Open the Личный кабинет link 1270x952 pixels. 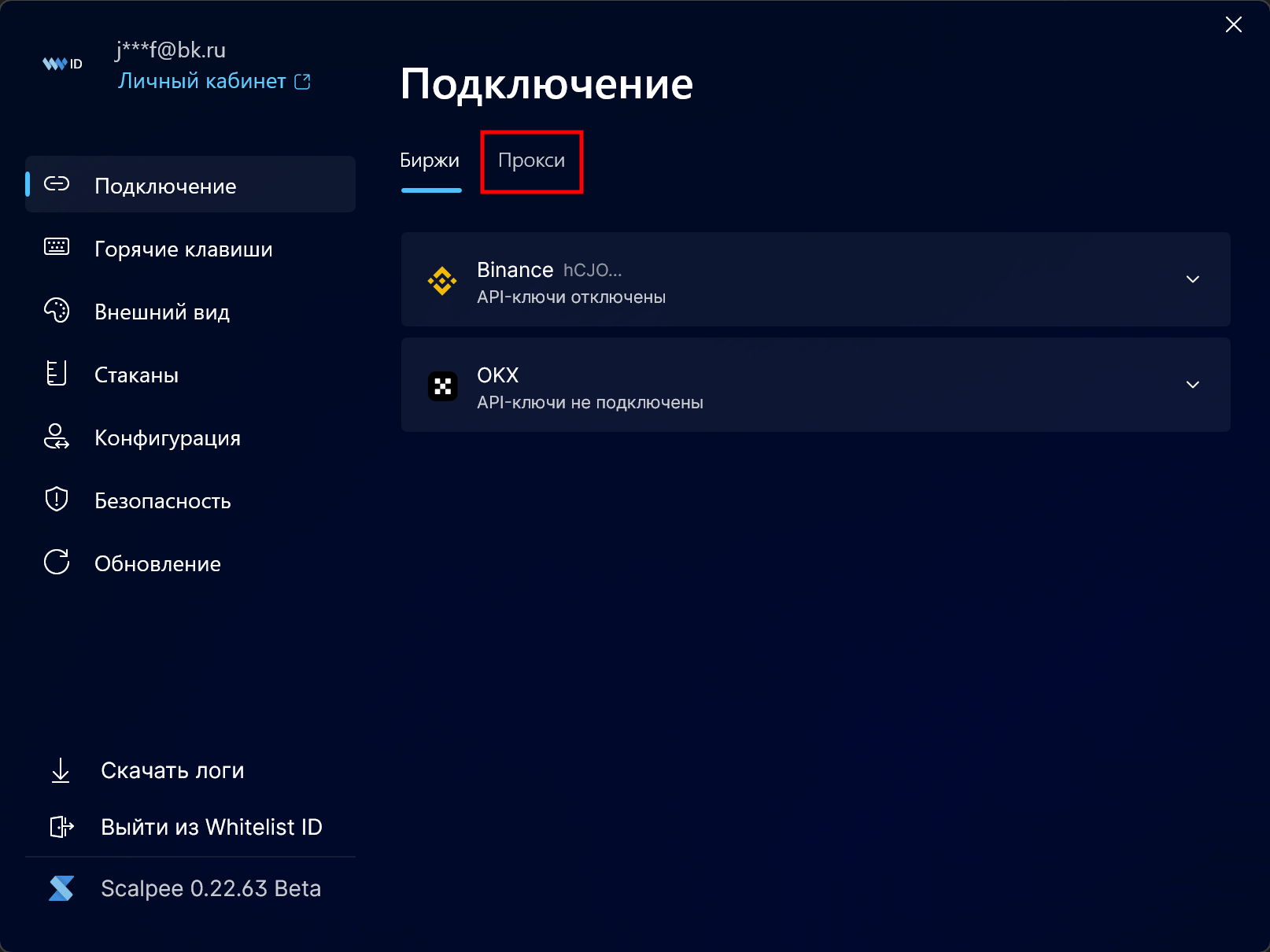pos(202,81)
